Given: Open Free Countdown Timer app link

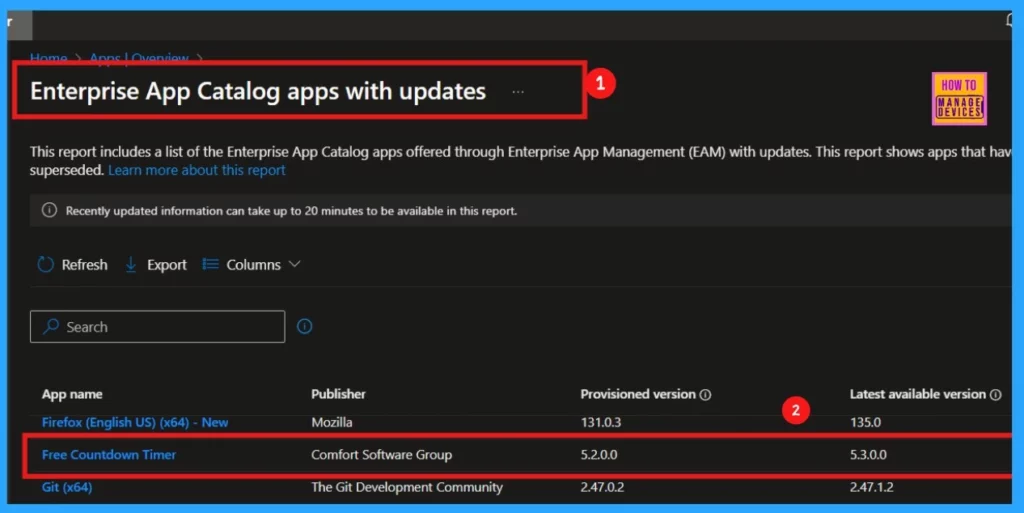Looking at the screenshot, I should (109, 455).
